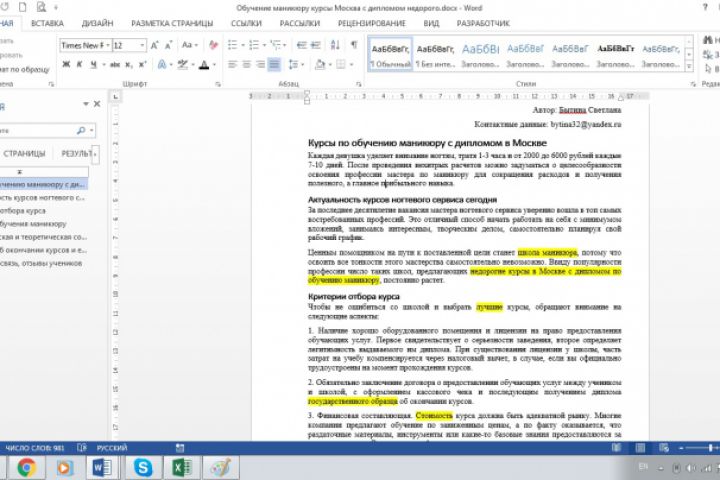Open Paragraph dialog launcher in Абзац group
Screen dimensions: 720x480
click(x=358, y=84)
